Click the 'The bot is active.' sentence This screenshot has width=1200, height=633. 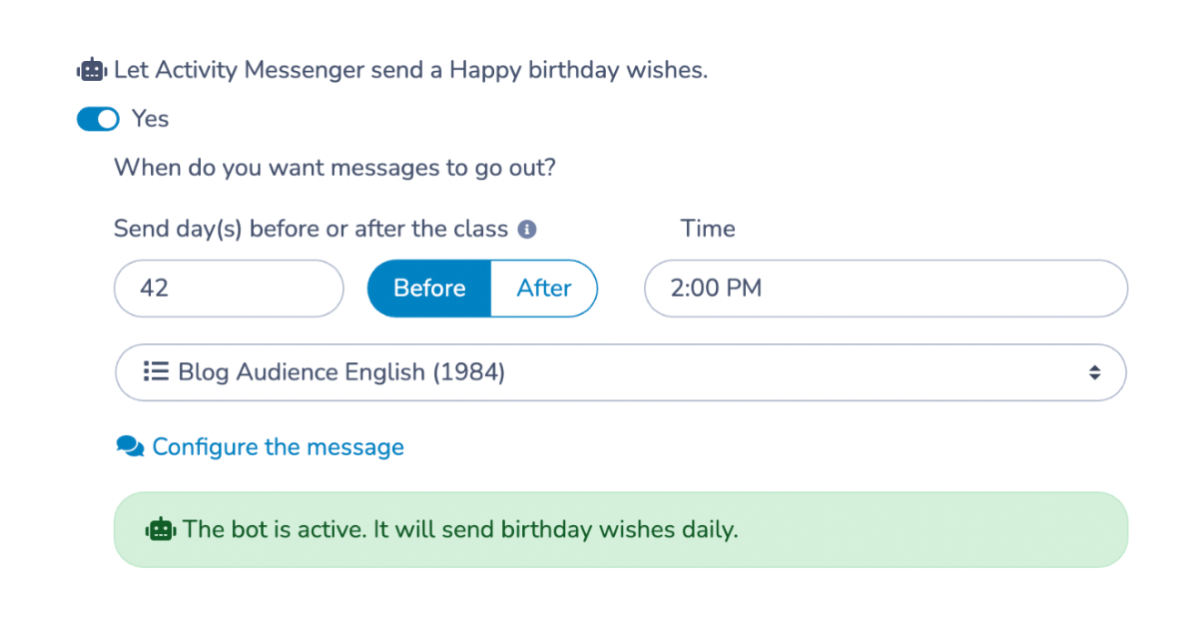pos(275,529)
